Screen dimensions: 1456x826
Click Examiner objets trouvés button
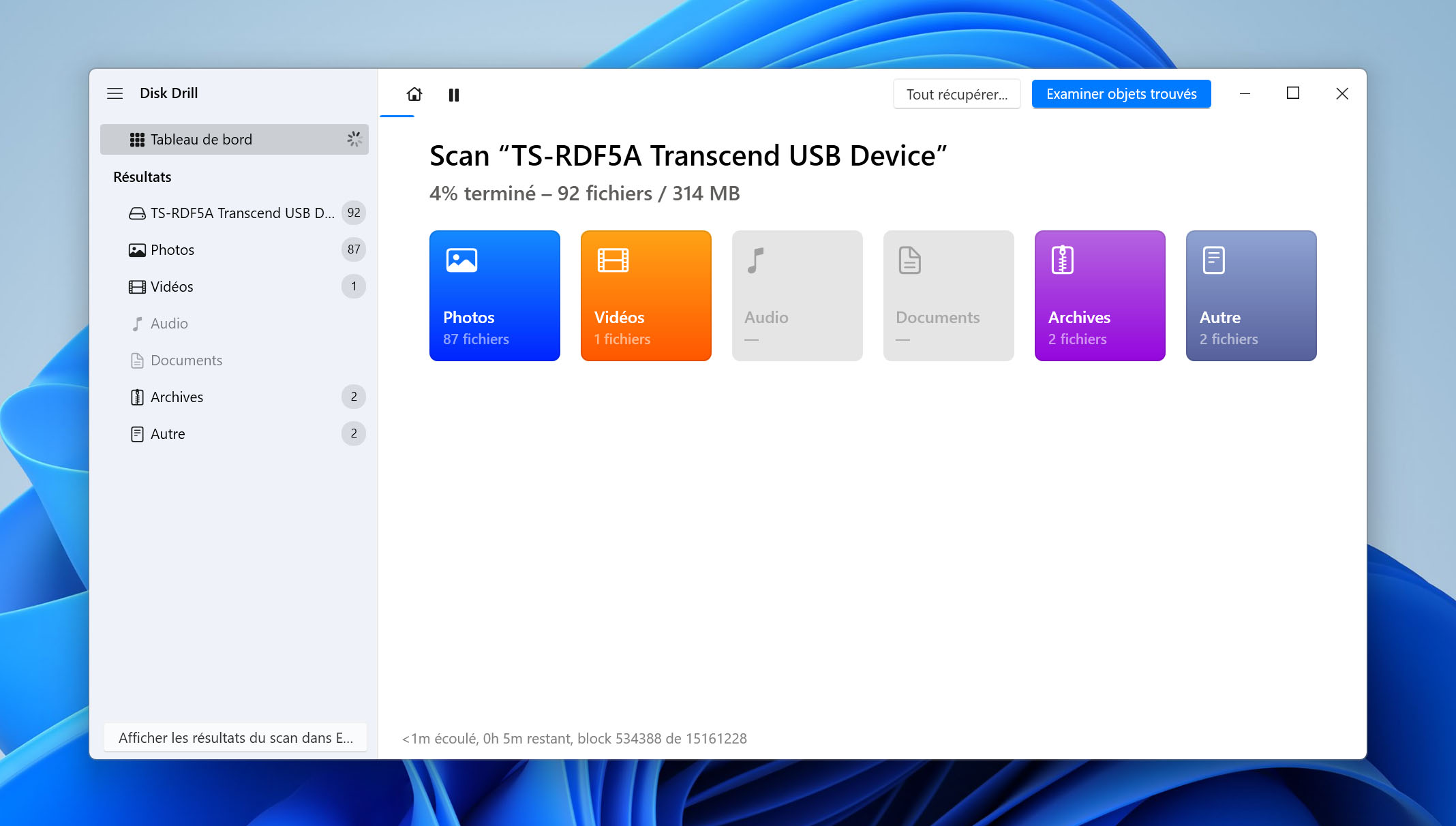[1121, 94]
